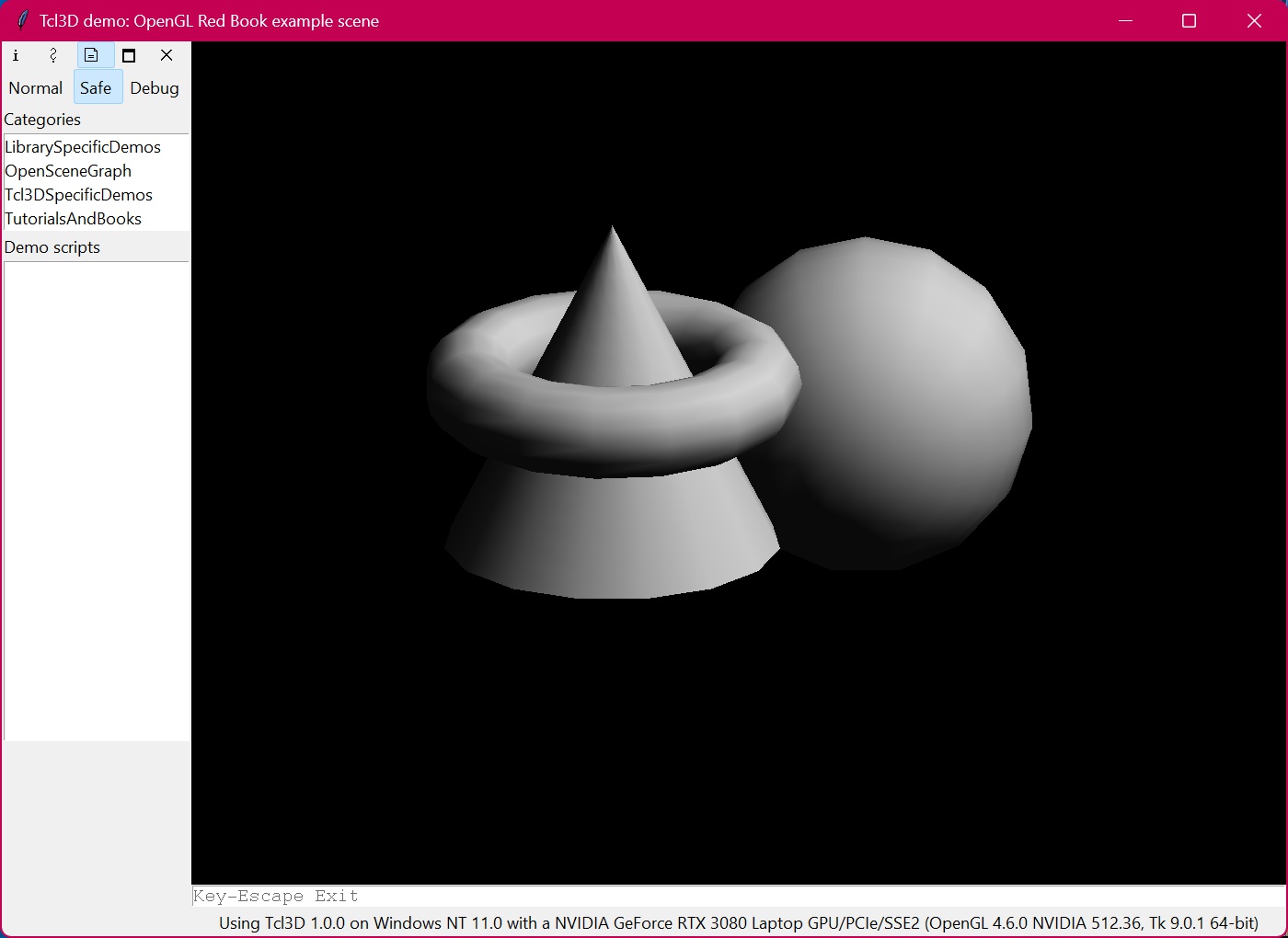The height and width of the screenshot is (938, 1288).
Task: Select the Safe mode option
Action: [x=96, y=88]
